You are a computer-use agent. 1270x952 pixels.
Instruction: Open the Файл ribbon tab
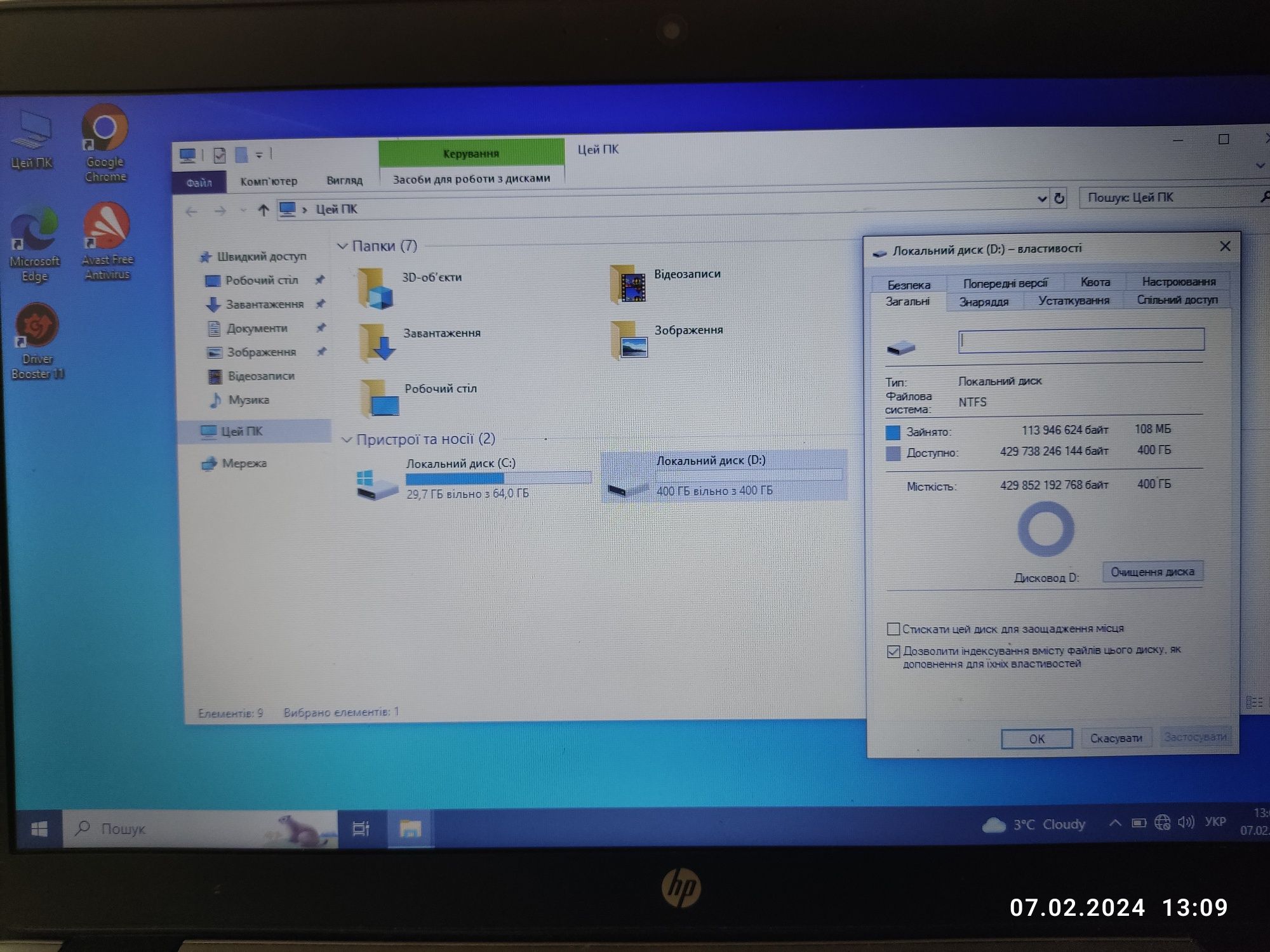(x=199, y=183)
